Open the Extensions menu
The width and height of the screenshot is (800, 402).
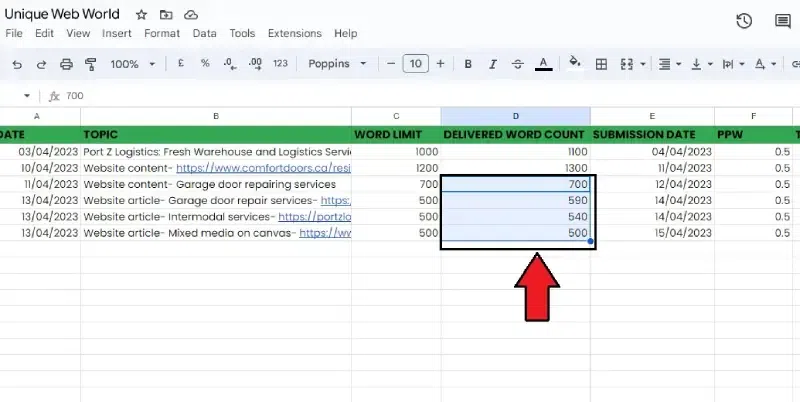click(x=295, y=33)
